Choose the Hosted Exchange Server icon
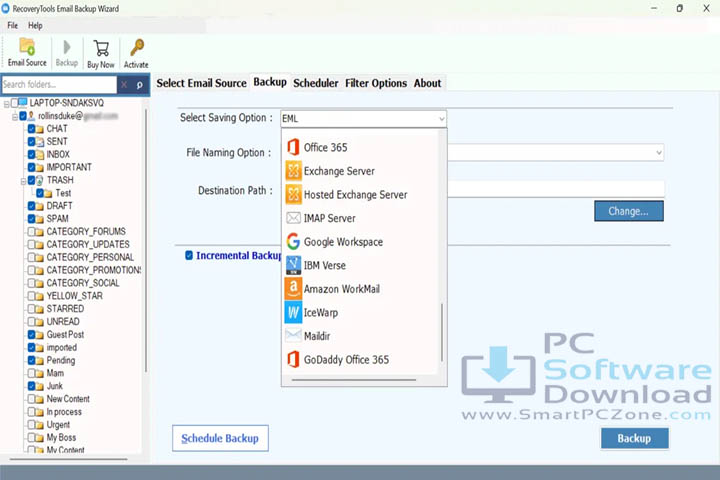The width and height of the screenshot is (720, 480). point(293,194)
